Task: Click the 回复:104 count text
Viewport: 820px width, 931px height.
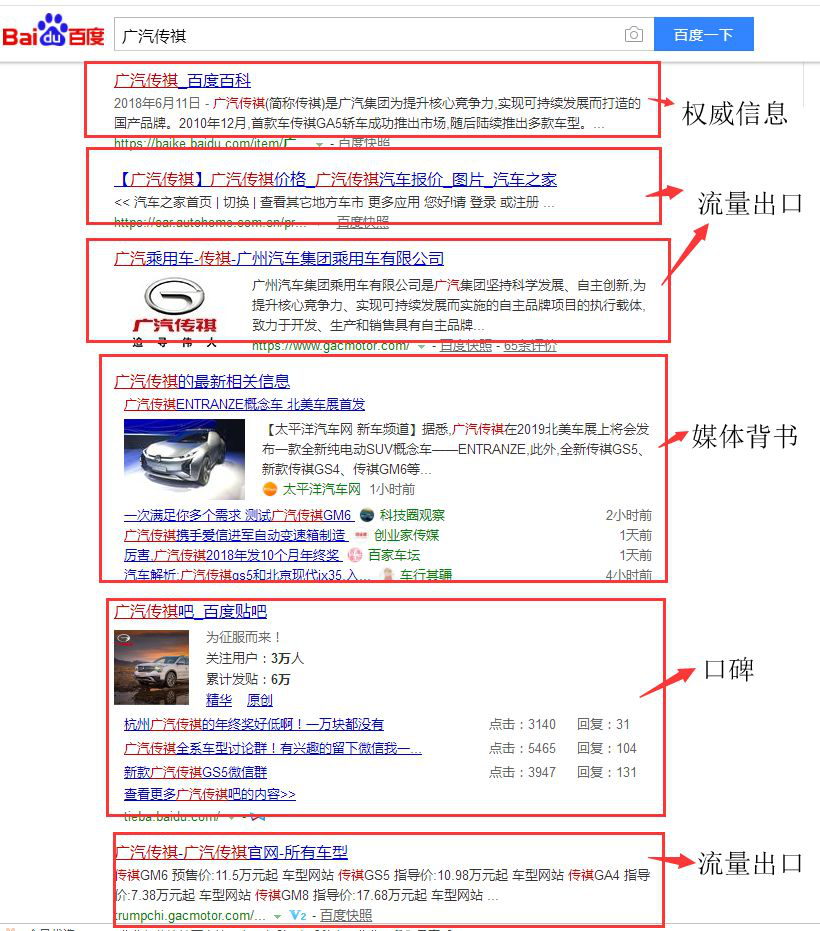Action: pyautogui.click(x=606, y=748)
